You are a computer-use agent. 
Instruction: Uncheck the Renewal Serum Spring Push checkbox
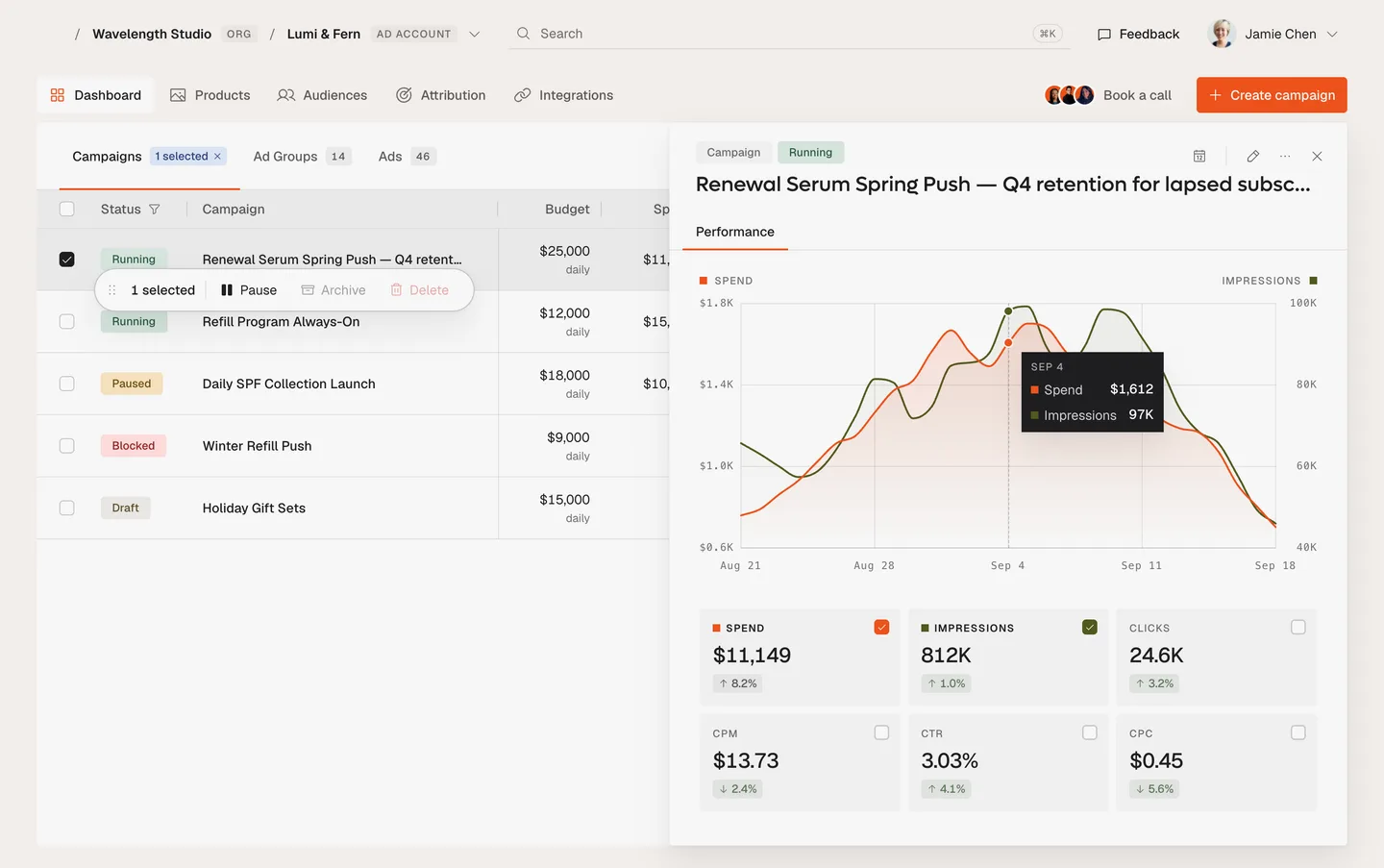66,260
